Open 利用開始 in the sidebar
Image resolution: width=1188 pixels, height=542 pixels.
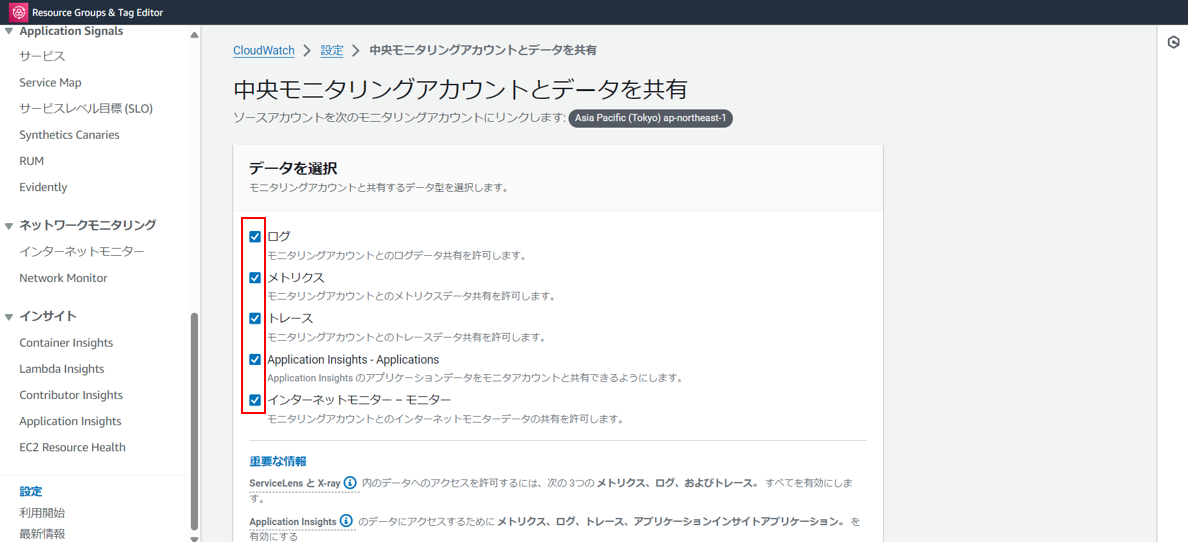[42, 513]
